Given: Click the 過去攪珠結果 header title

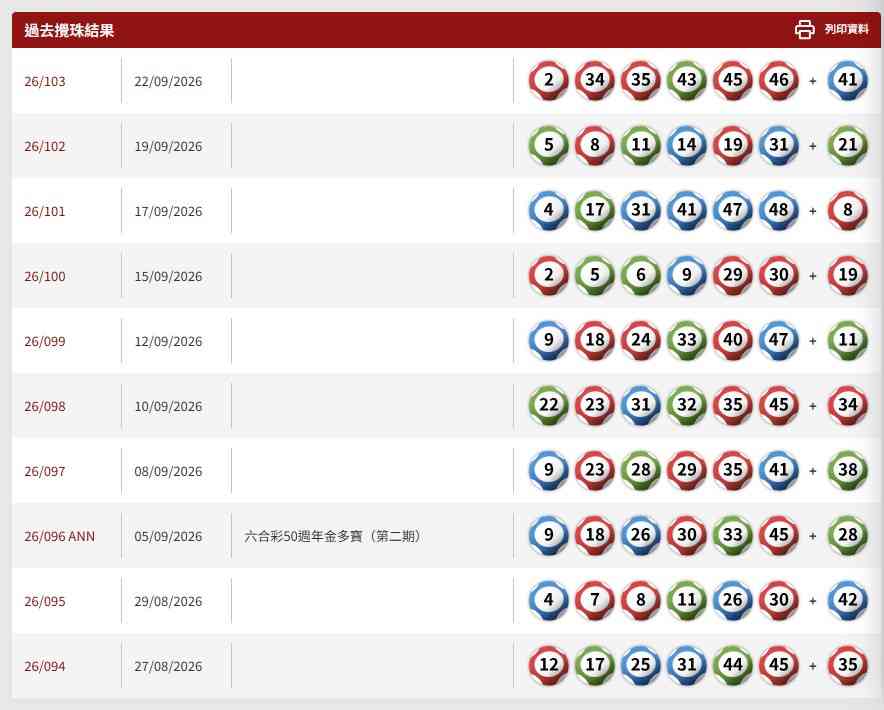Looking at the screenshot, I should pyautogui.click(x=69, y=30).
